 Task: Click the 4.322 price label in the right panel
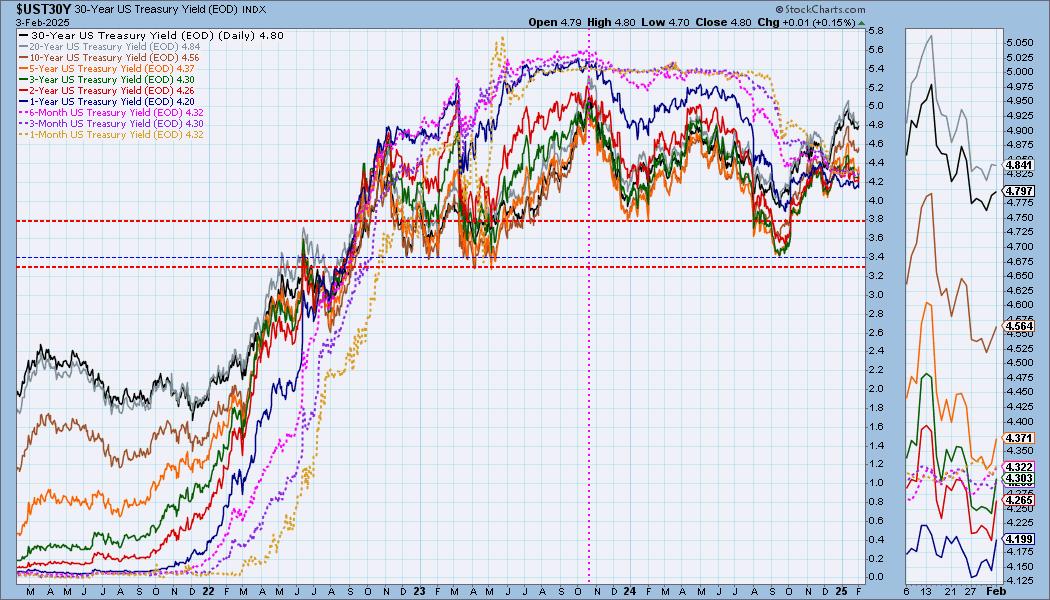[x=1019, y=467]
